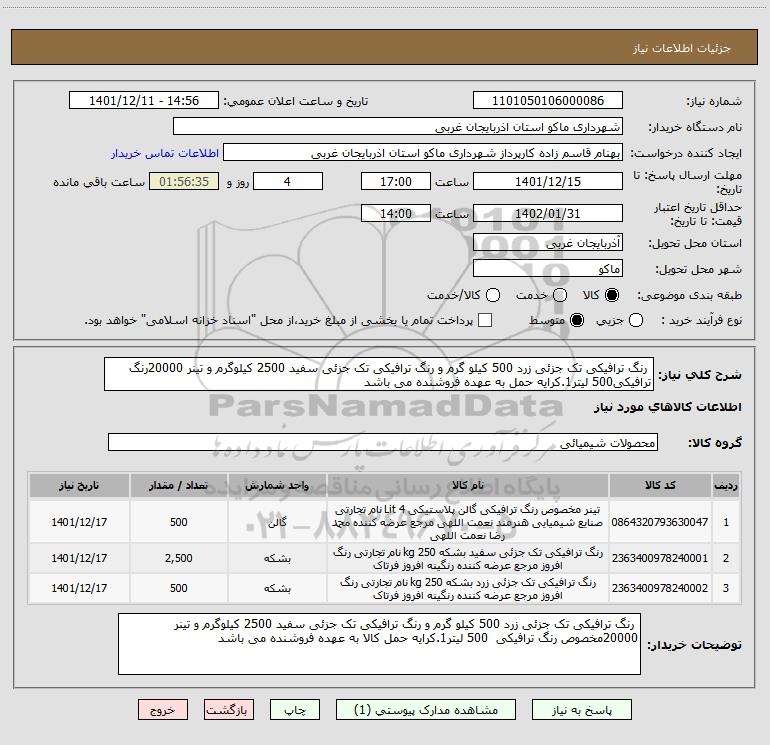
Task: Click the بشکه unit cell in row 2
Action: [277, 558]
